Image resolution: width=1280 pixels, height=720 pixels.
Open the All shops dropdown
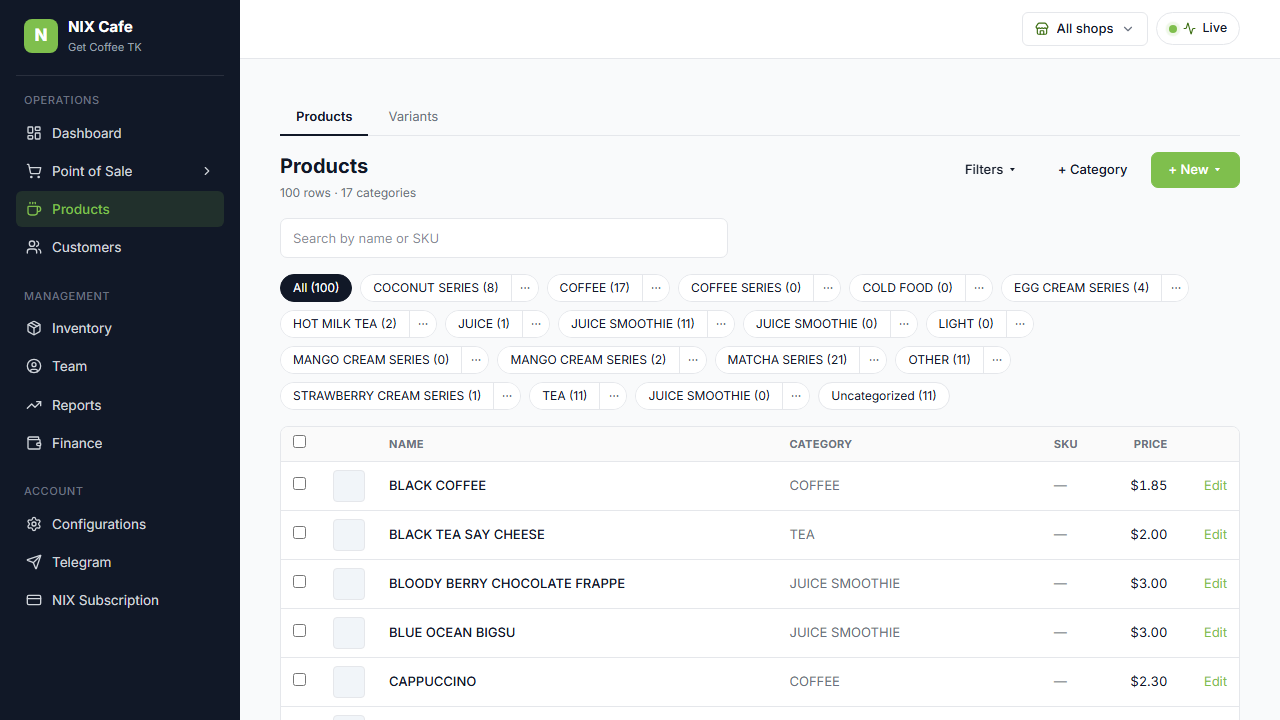click(1084, 29)
